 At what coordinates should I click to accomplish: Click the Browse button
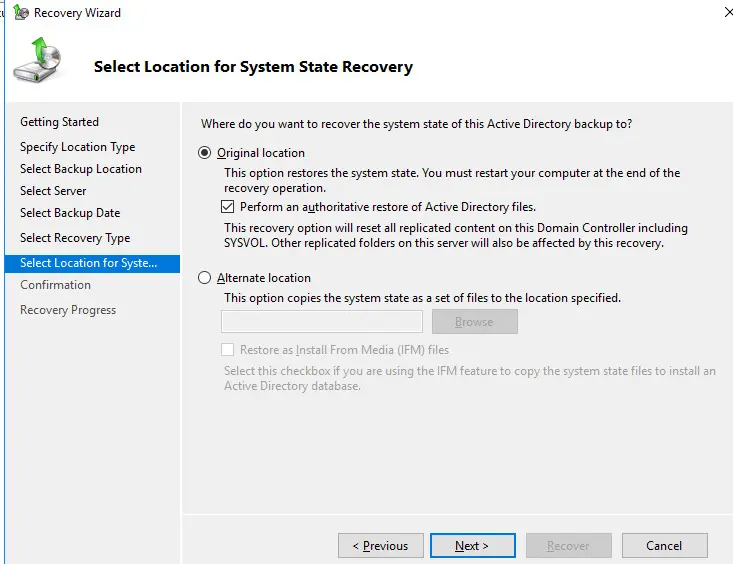point(474,322)
